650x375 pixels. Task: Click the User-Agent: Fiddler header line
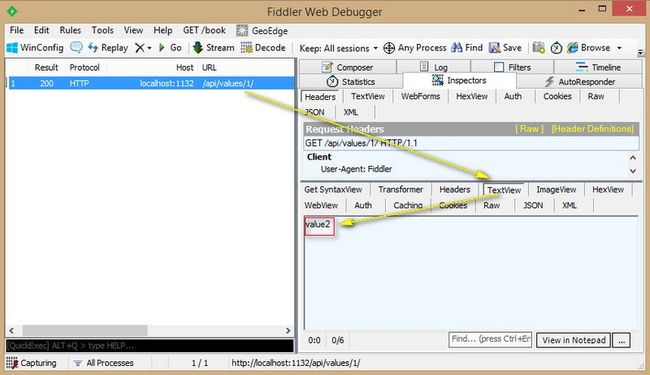pyautogui.click(x=356, y=169)
